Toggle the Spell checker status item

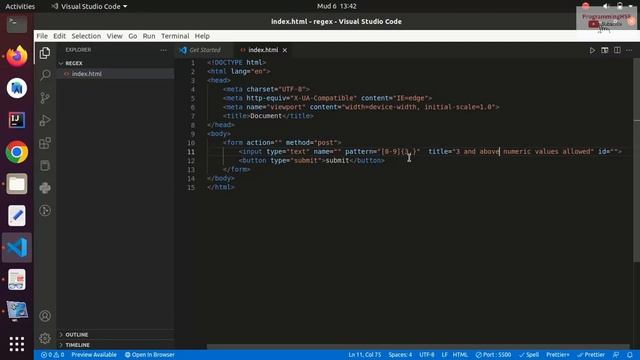click(529, 355)
